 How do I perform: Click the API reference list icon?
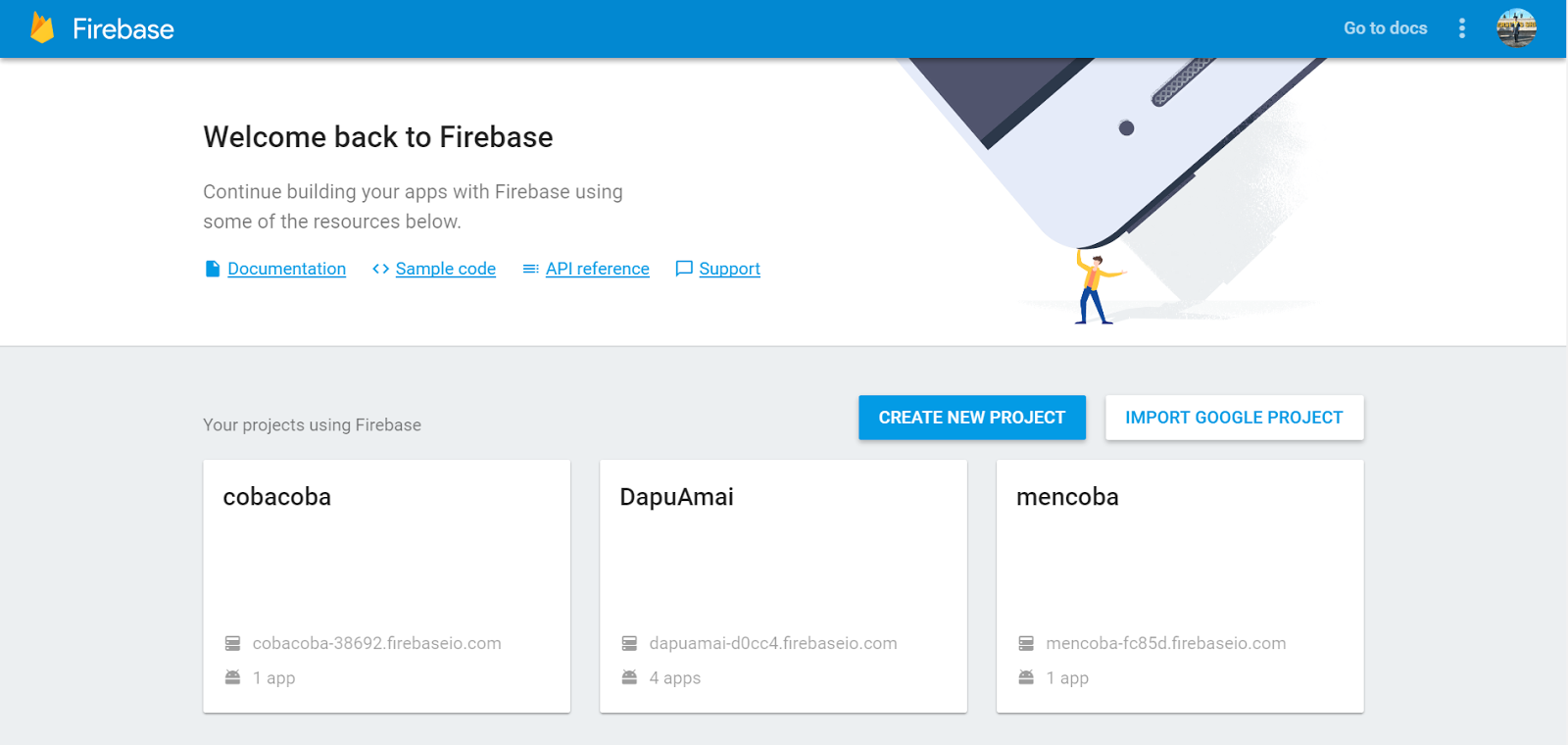530,268
